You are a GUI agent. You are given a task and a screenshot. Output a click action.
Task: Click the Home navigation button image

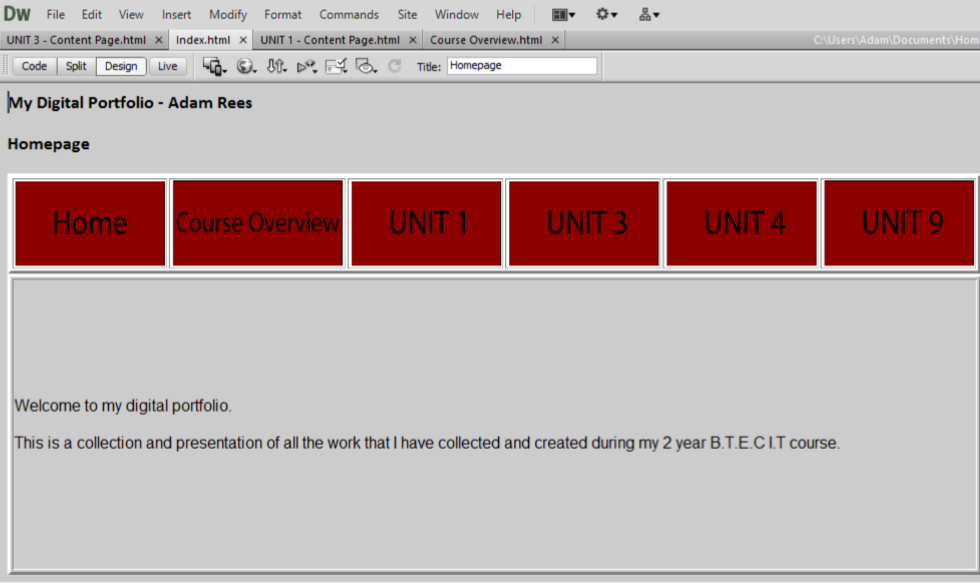click(x=90, y=223)
